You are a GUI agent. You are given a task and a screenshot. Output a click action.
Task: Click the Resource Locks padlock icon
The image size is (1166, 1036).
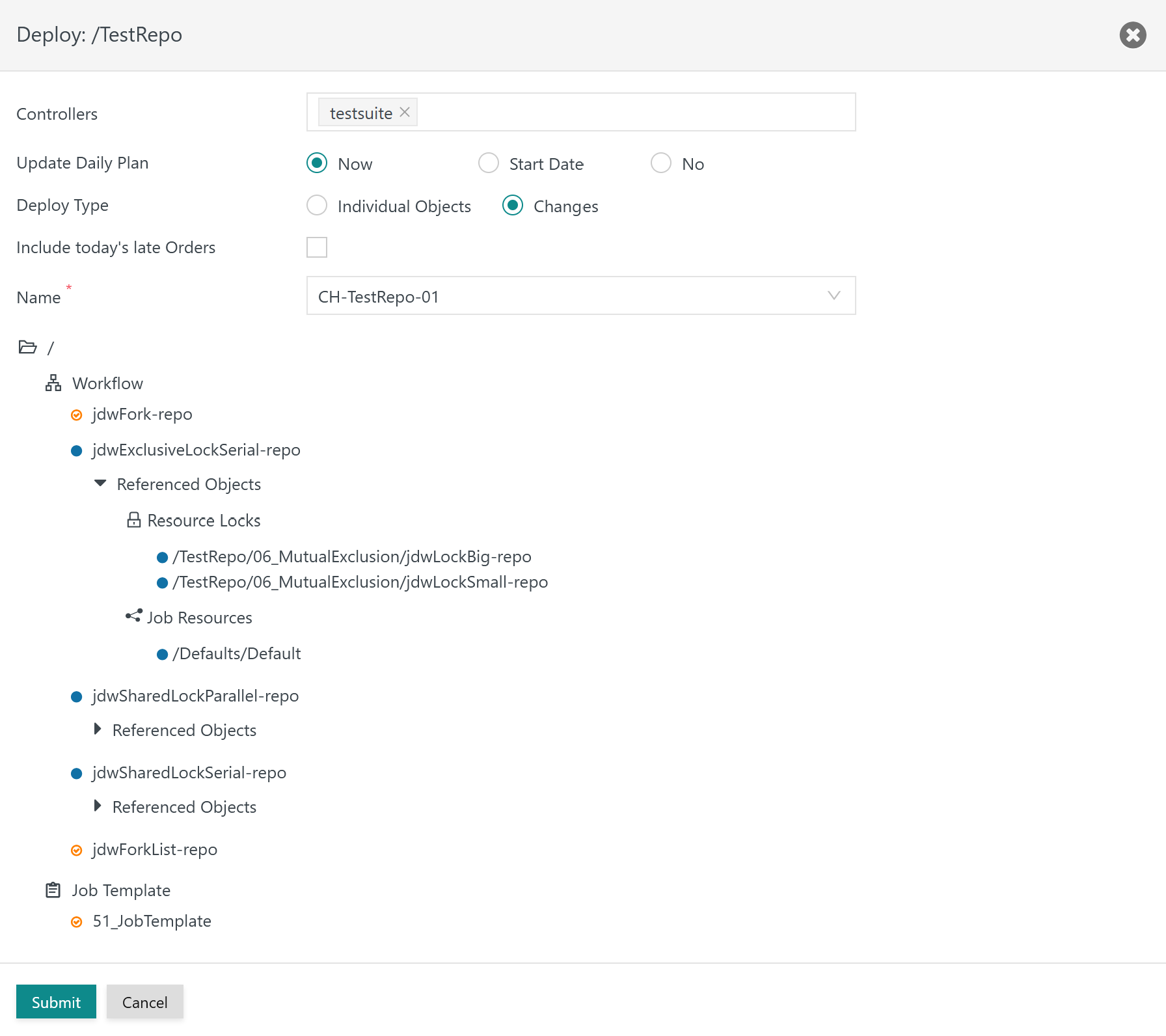[x=134, y=520]
